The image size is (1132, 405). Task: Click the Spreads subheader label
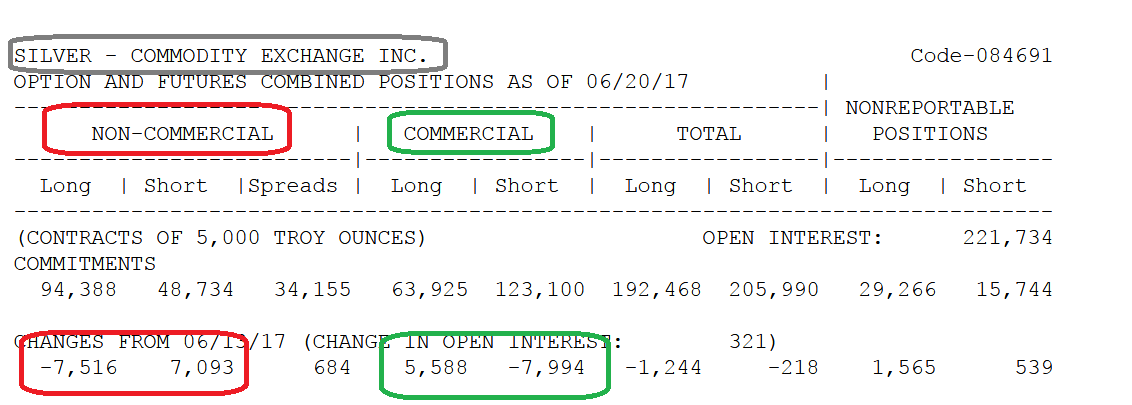(x=293, y=186)
